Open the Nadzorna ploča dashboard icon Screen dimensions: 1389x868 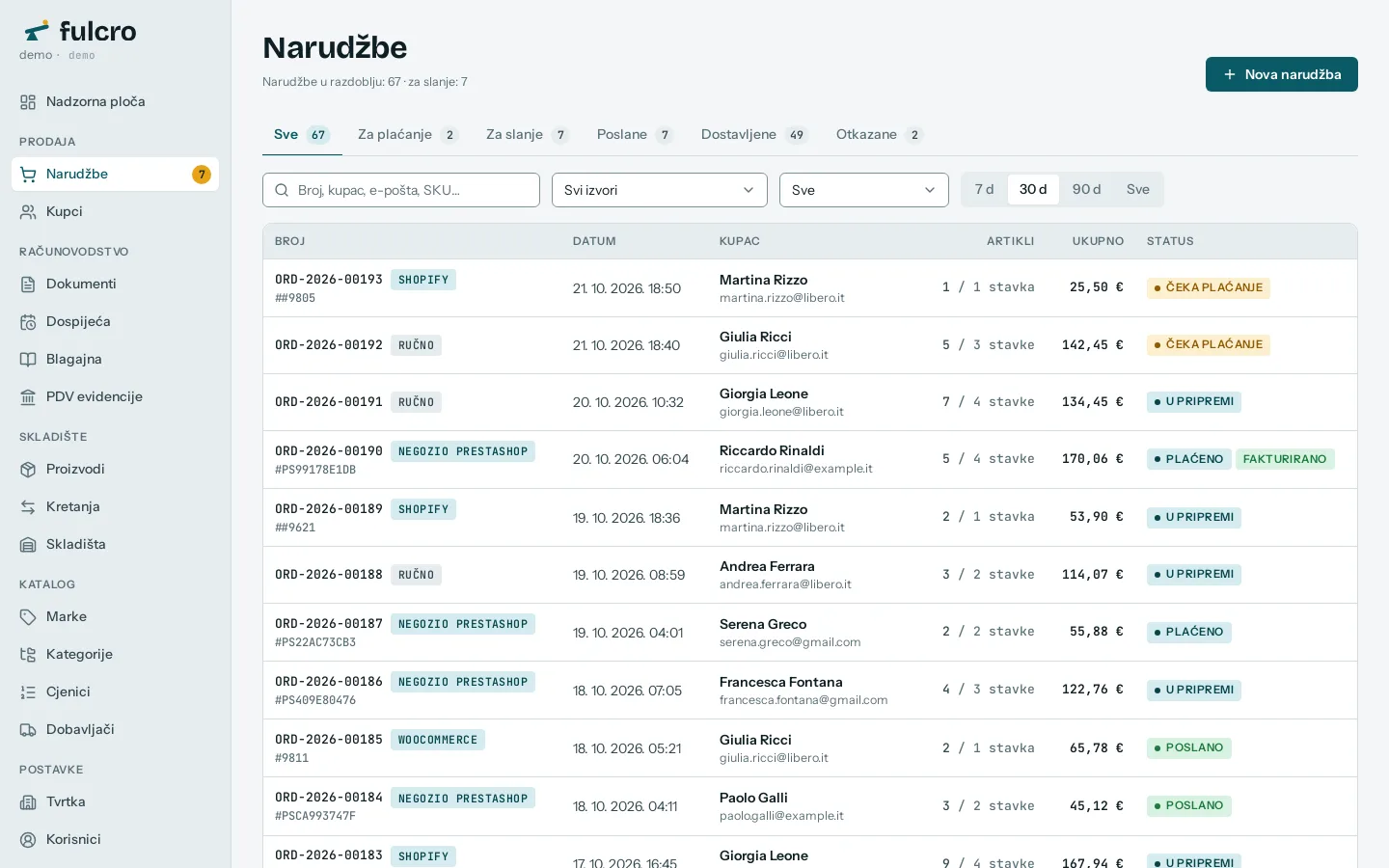point(28,102)
